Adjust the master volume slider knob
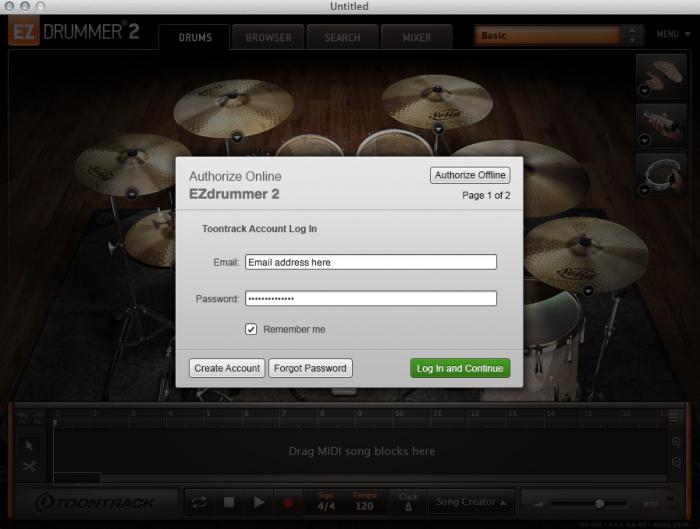Screen dimensions: 700x529 click(600, 504)
